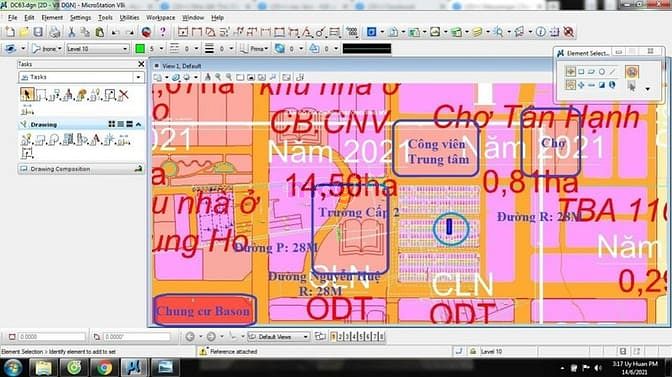Cut selection with the scissors icon

click(x=72, y=32)
